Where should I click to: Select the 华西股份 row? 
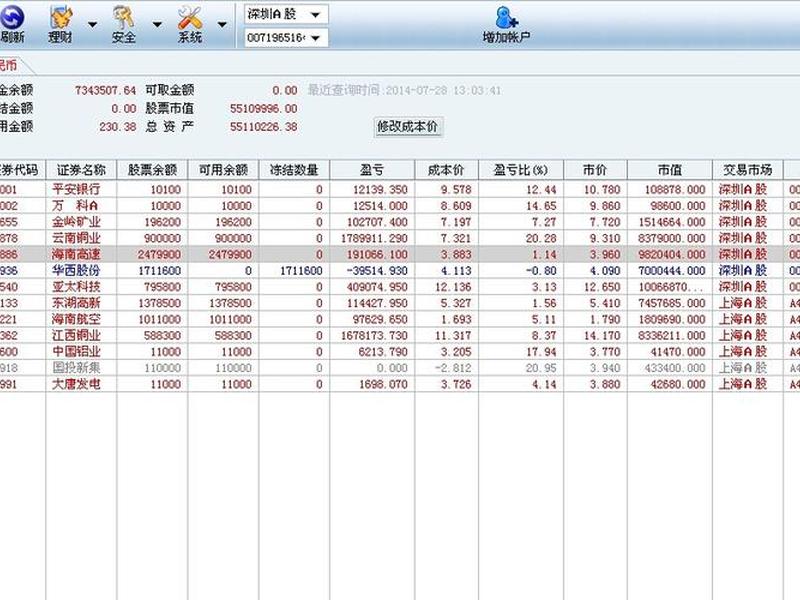pyautogui.click(x=400, y=270)
